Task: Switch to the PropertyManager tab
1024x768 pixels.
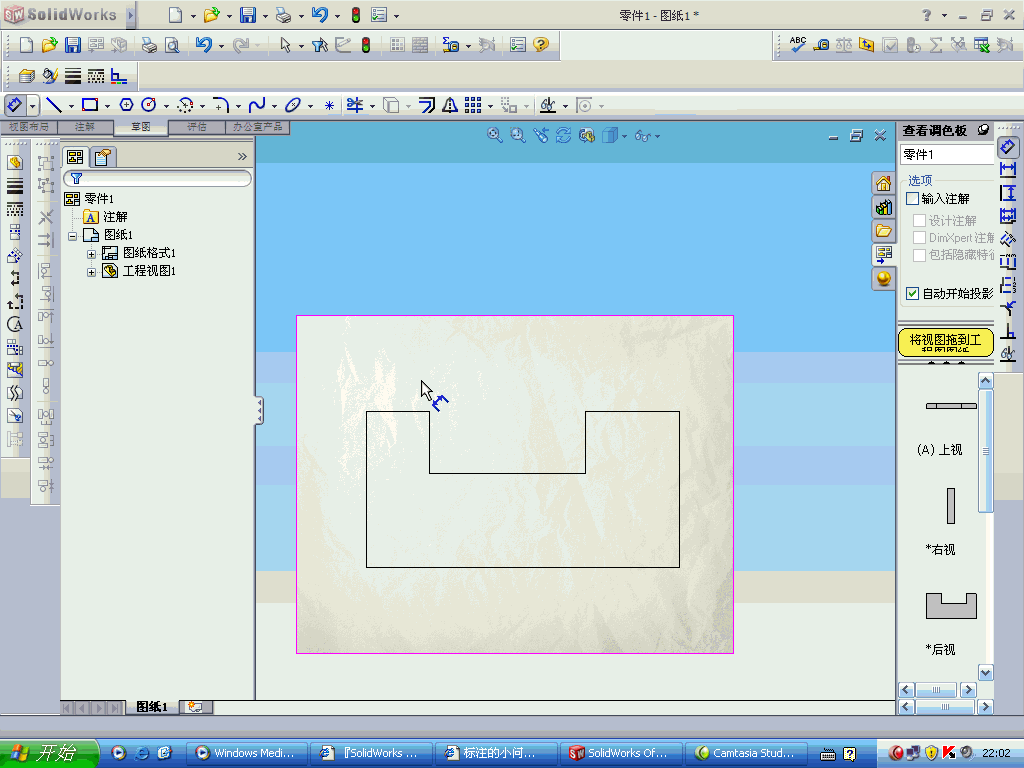Action: (x=103, y=157)
